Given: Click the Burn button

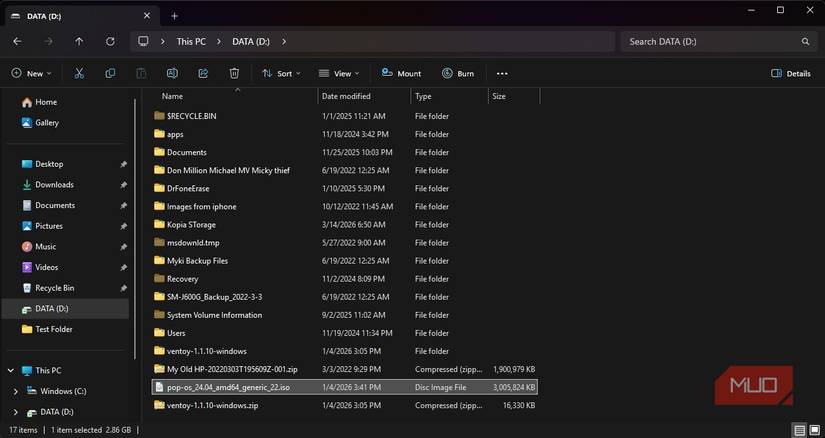Looking at the screenshot, I should 458,74.
